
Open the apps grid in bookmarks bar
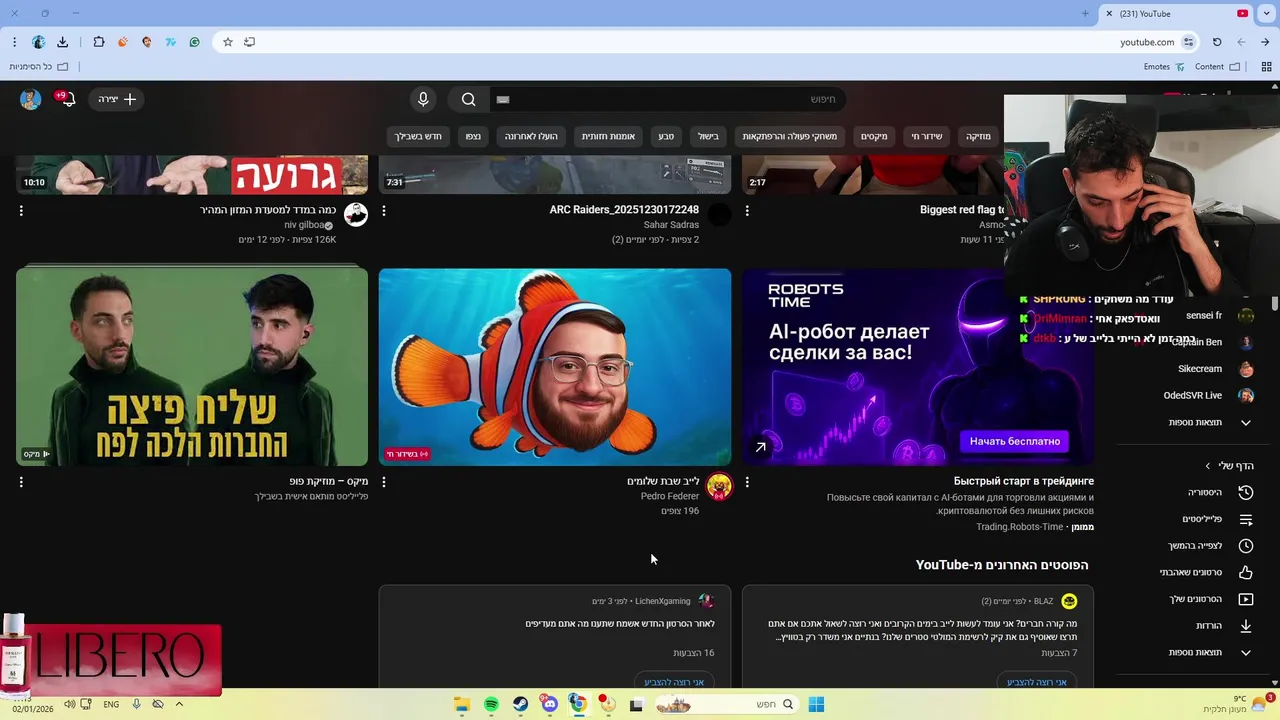[1266, 67]
